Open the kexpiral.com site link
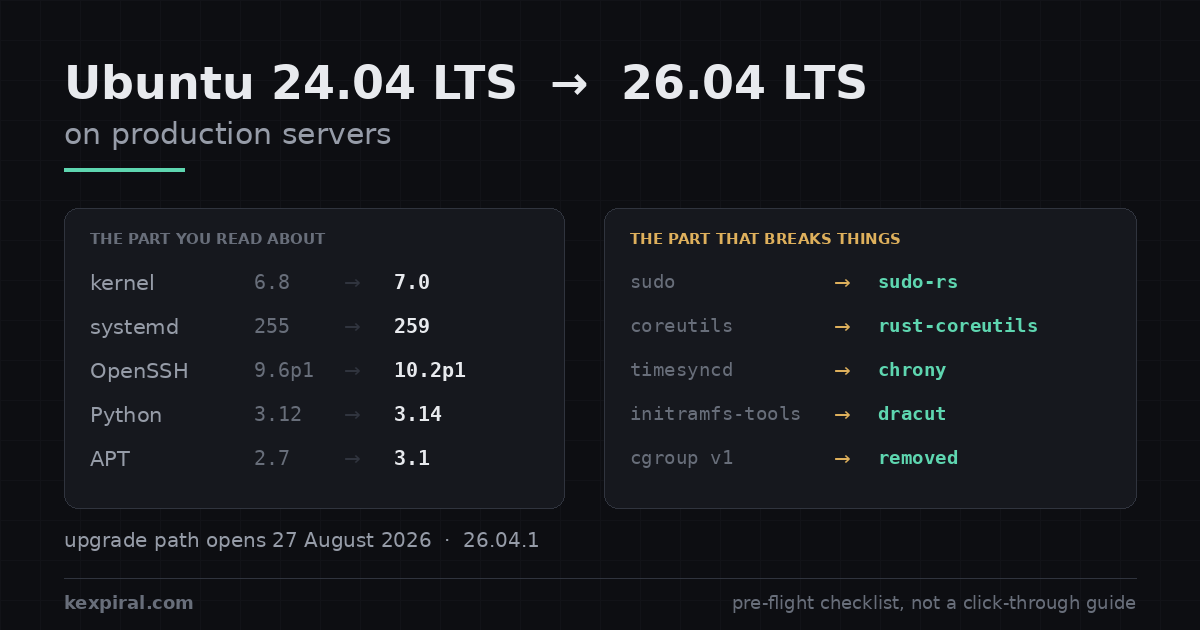The image size is (1200, 630). 129,603
